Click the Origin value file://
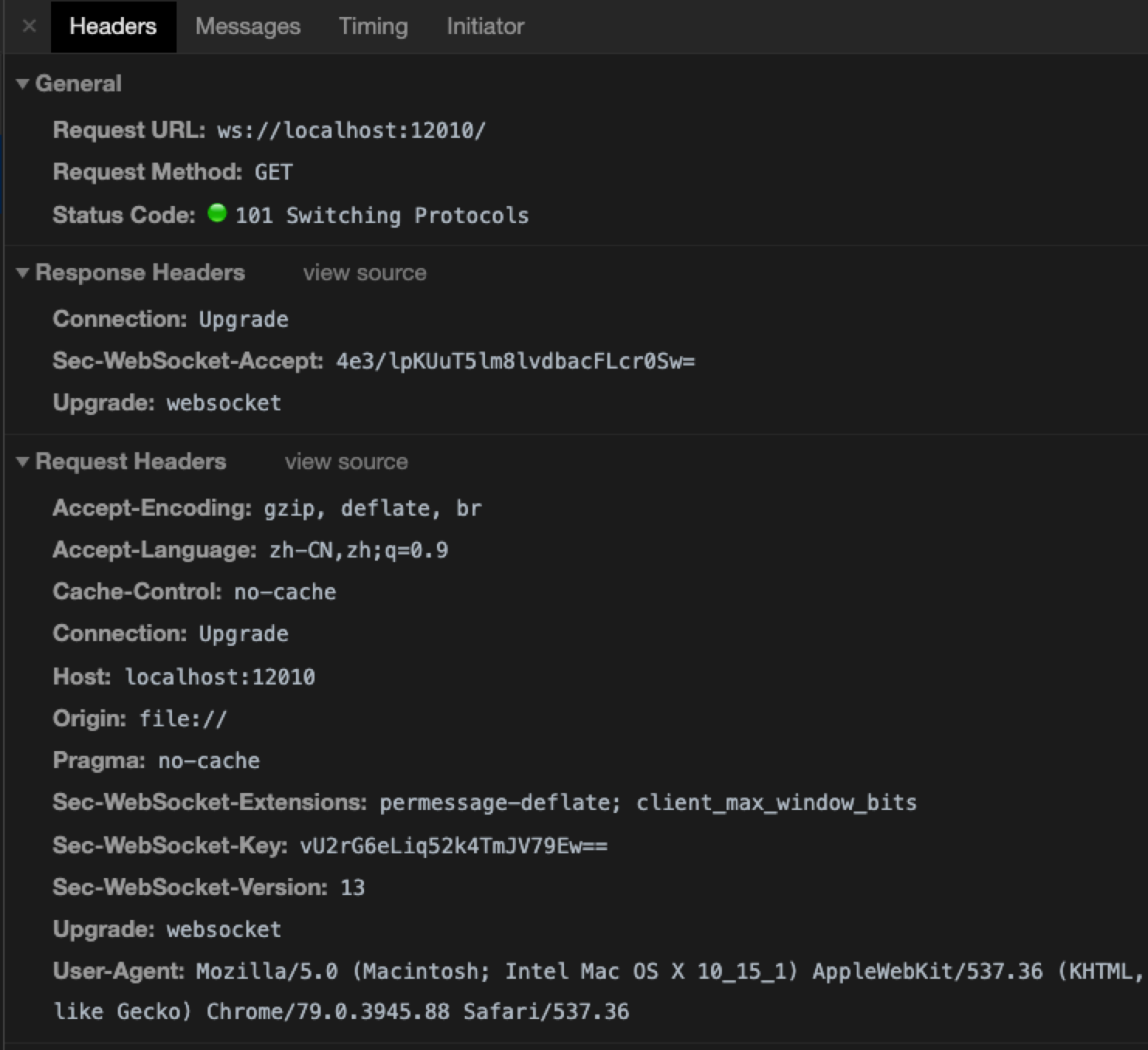This screenshot has width=1148, height=1050. click(x=183, y=719)
